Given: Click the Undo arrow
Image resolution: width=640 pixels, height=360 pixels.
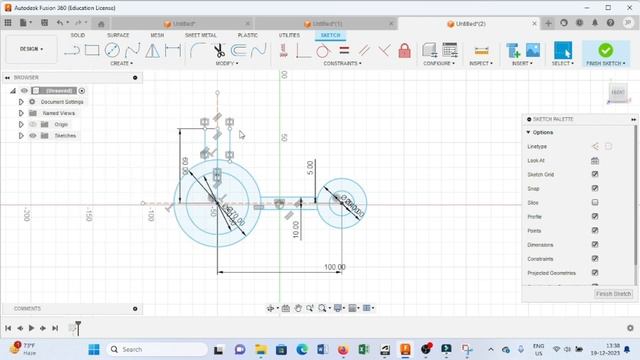Looking at the screenshot, I should (x=60, y=23).
